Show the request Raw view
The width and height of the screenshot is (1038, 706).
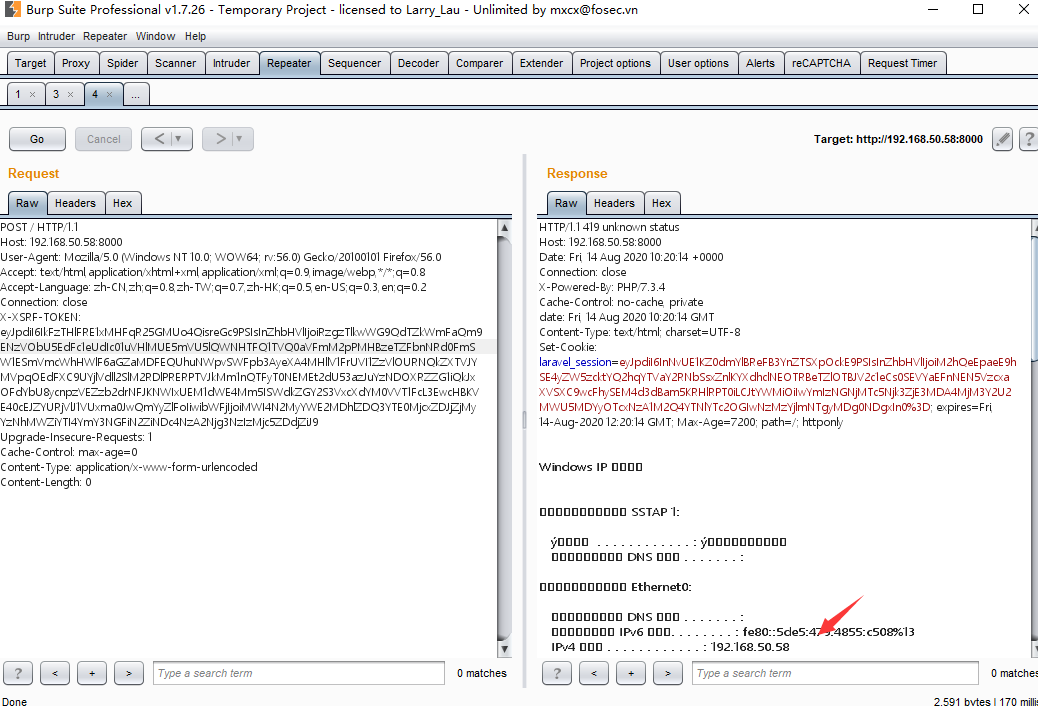click(27, 203)
